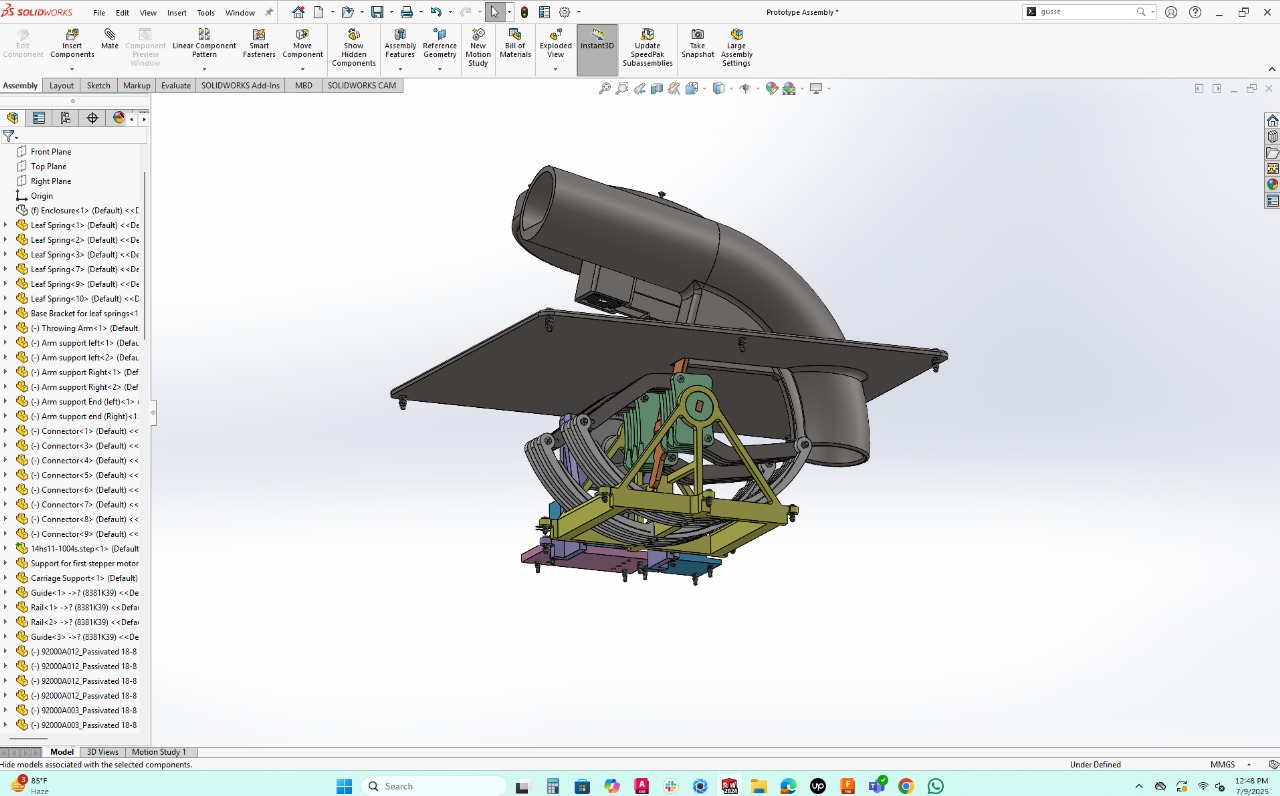
Task: Click the Print icon
Action: (406, 12)
